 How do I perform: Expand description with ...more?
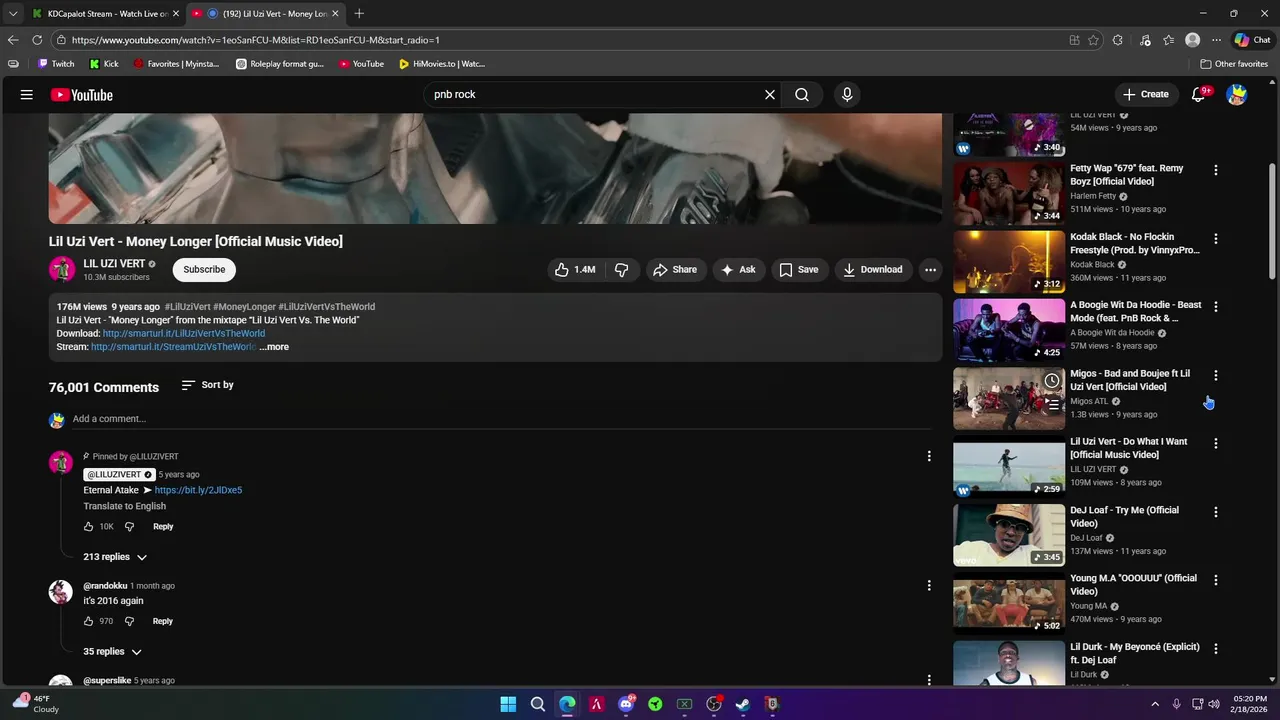tap(274, 347)
